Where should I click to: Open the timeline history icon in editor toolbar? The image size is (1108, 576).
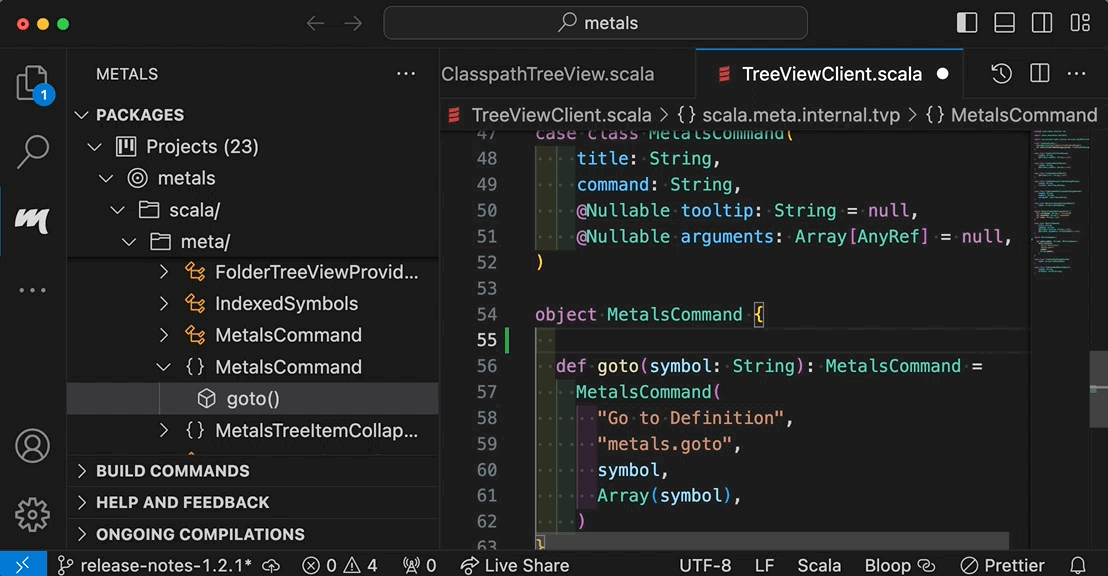(x=1001, y=74)
